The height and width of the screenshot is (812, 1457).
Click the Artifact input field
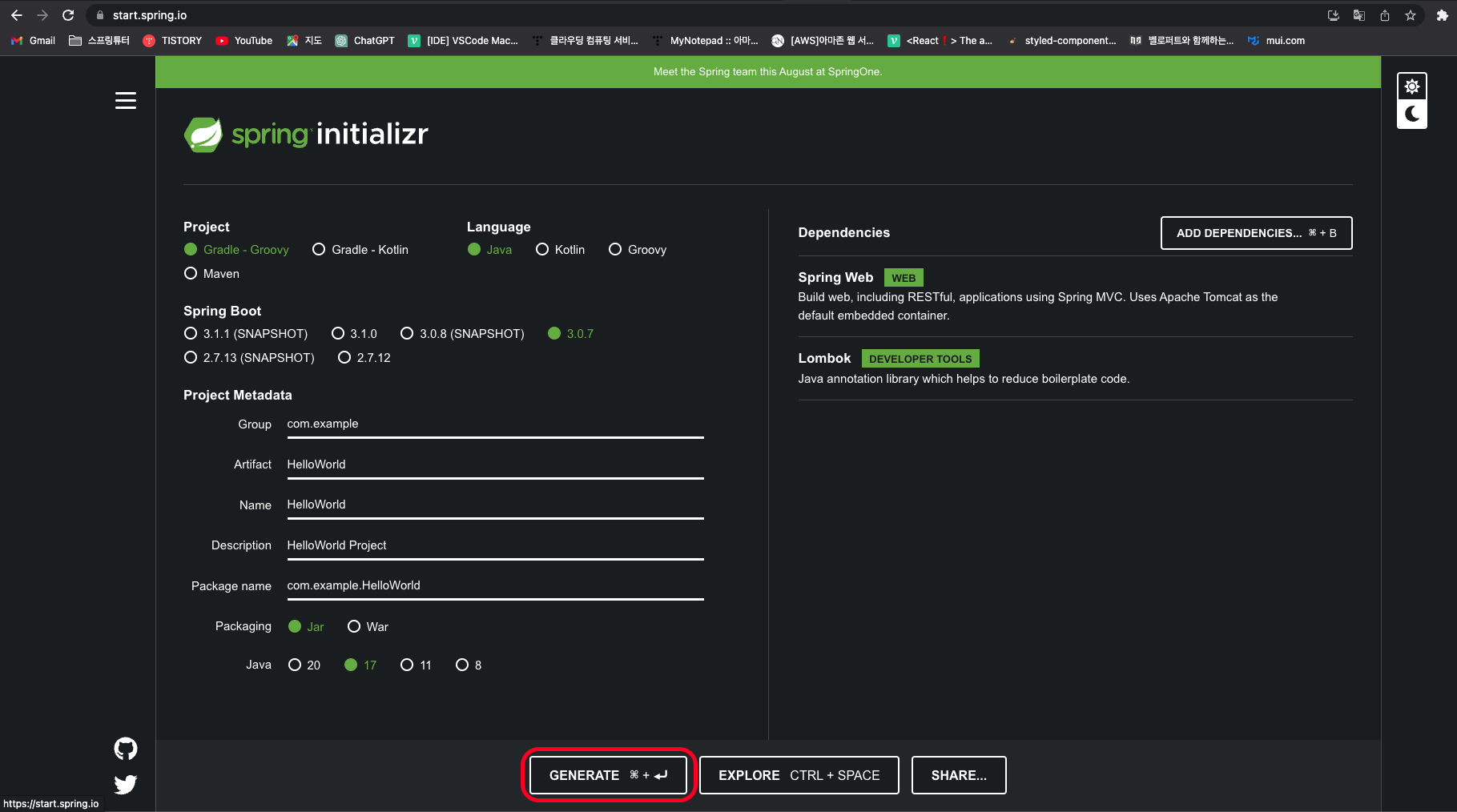(x=495, y=465)
